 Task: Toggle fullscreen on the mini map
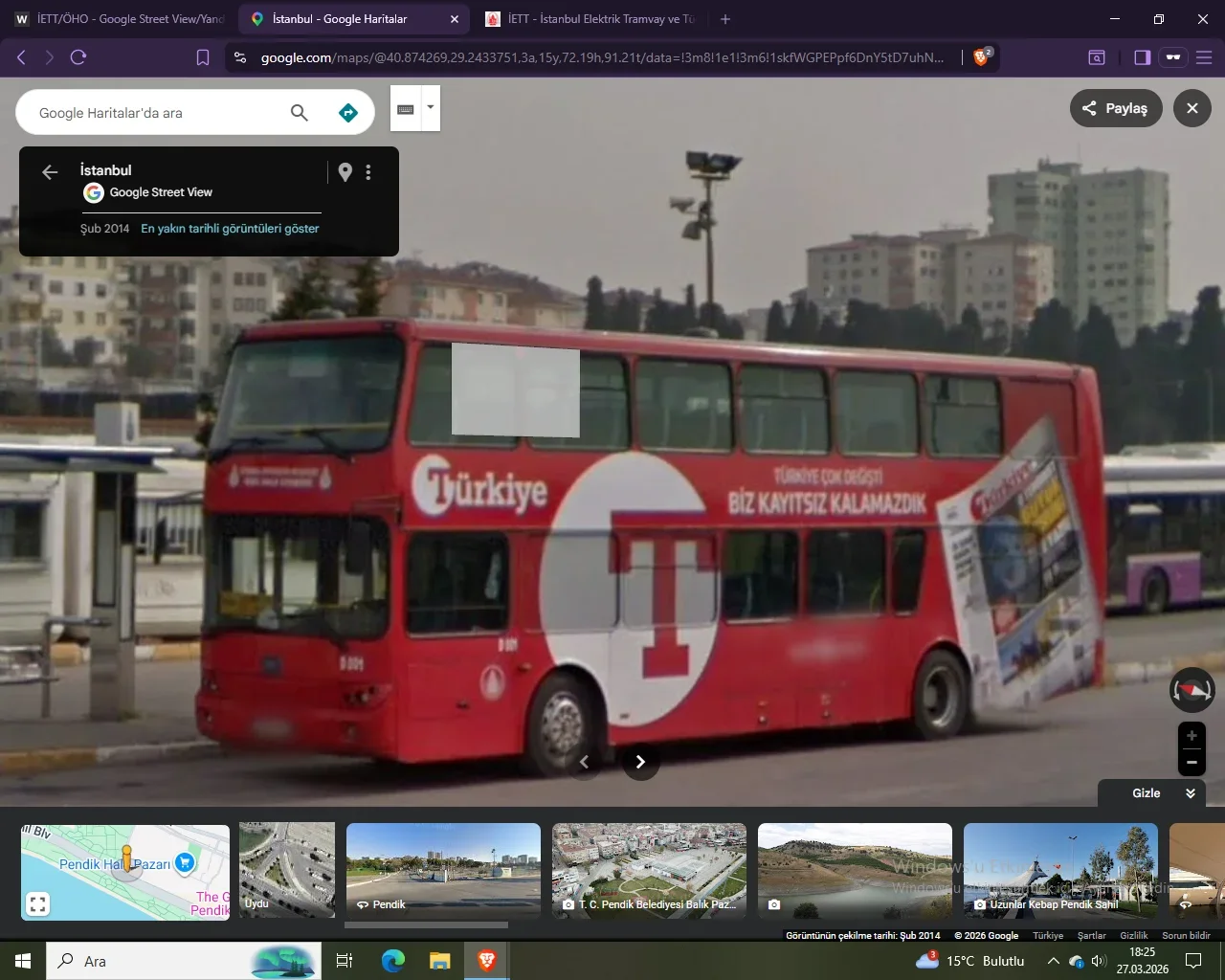(x=37, y=902)
